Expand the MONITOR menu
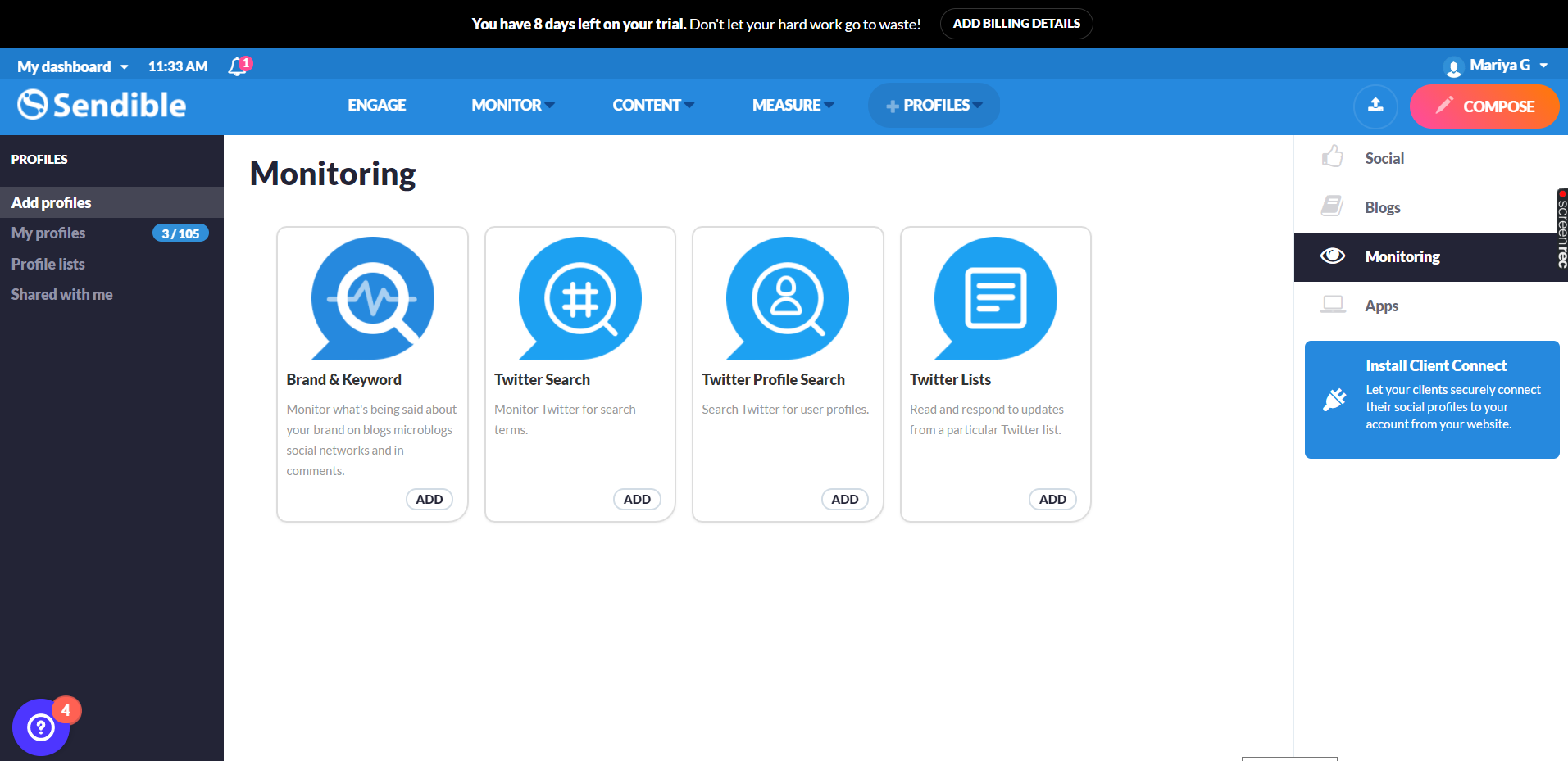The height and width of the screenshot is (761, 1568). click(513, 105)
